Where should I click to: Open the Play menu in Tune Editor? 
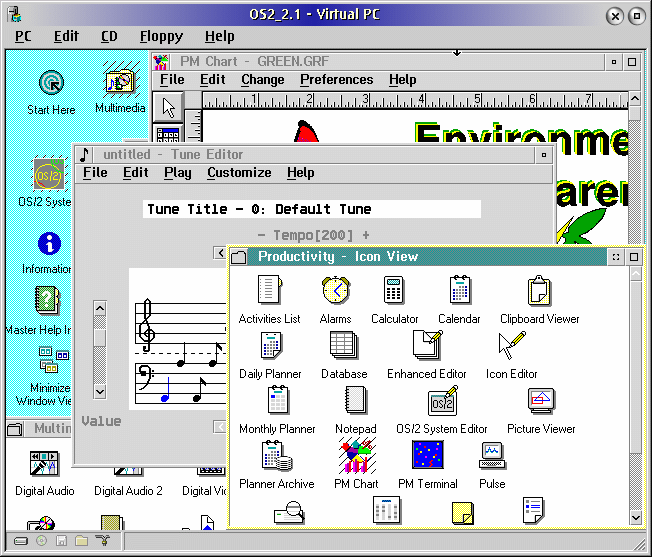(x=178, y=173)
